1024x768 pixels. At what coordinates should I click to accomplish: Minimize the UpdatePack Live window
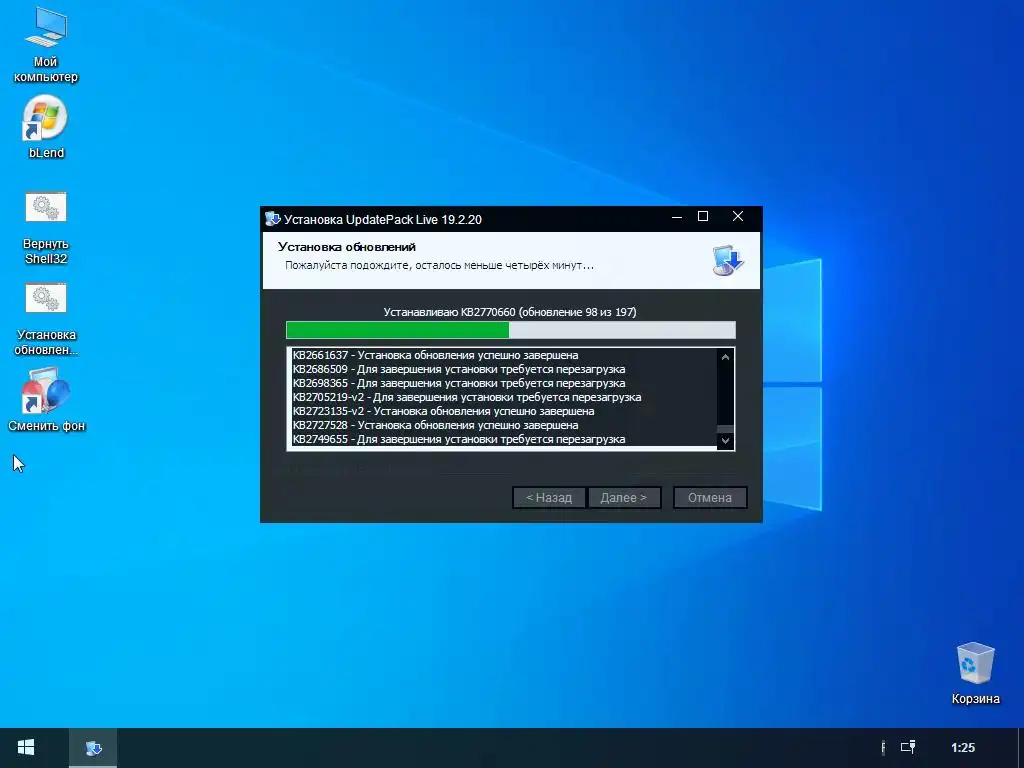coord(677,217)
